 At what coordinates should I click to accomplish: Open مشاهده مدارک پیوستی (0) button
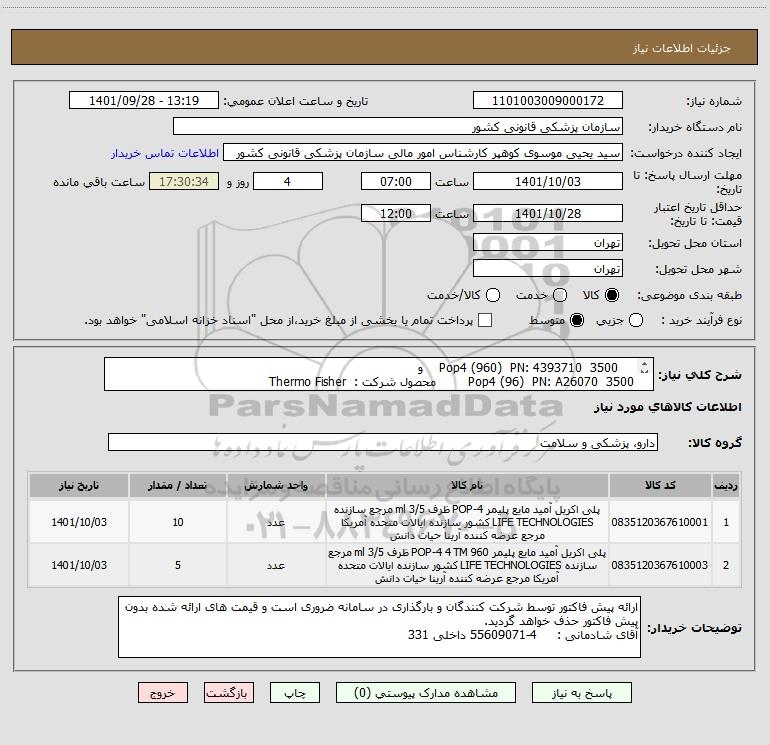(426, 693)
